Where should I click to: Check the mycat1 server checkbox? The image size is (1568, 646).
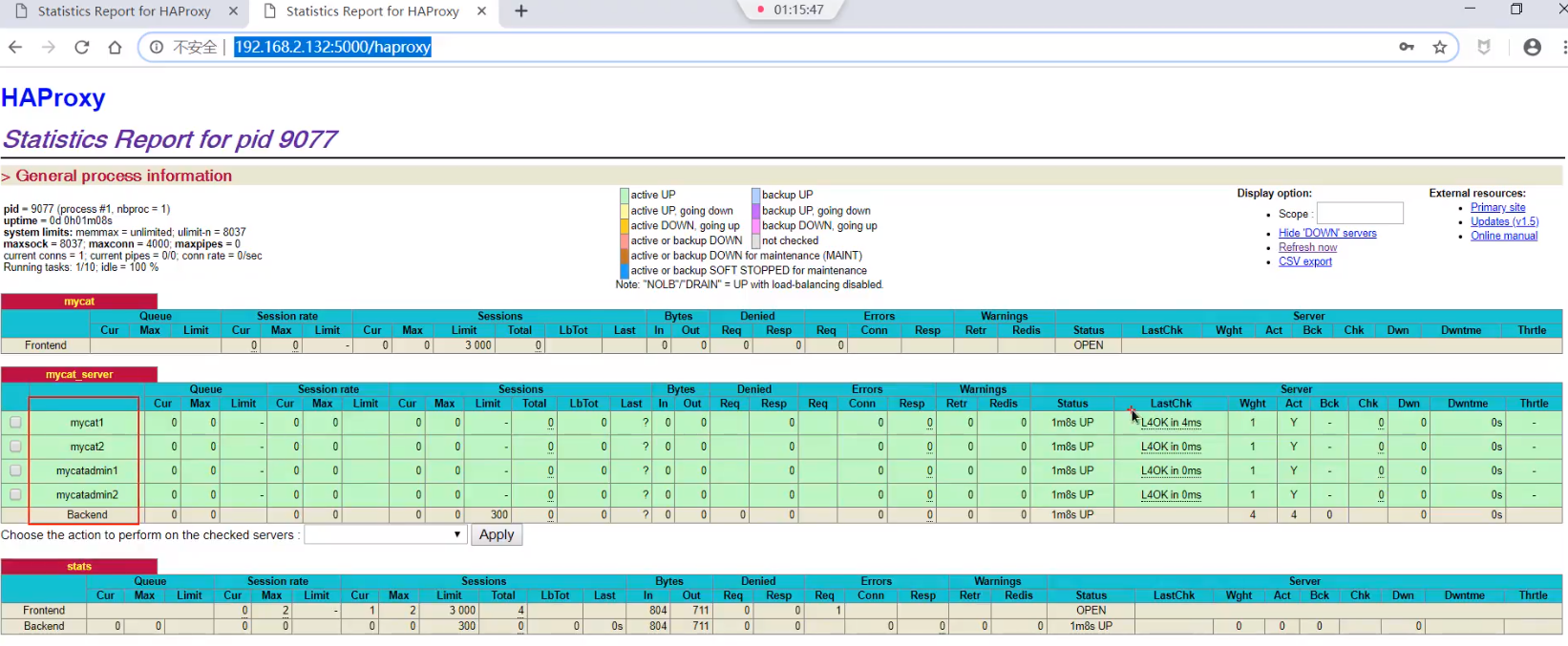tap(15, 423)
